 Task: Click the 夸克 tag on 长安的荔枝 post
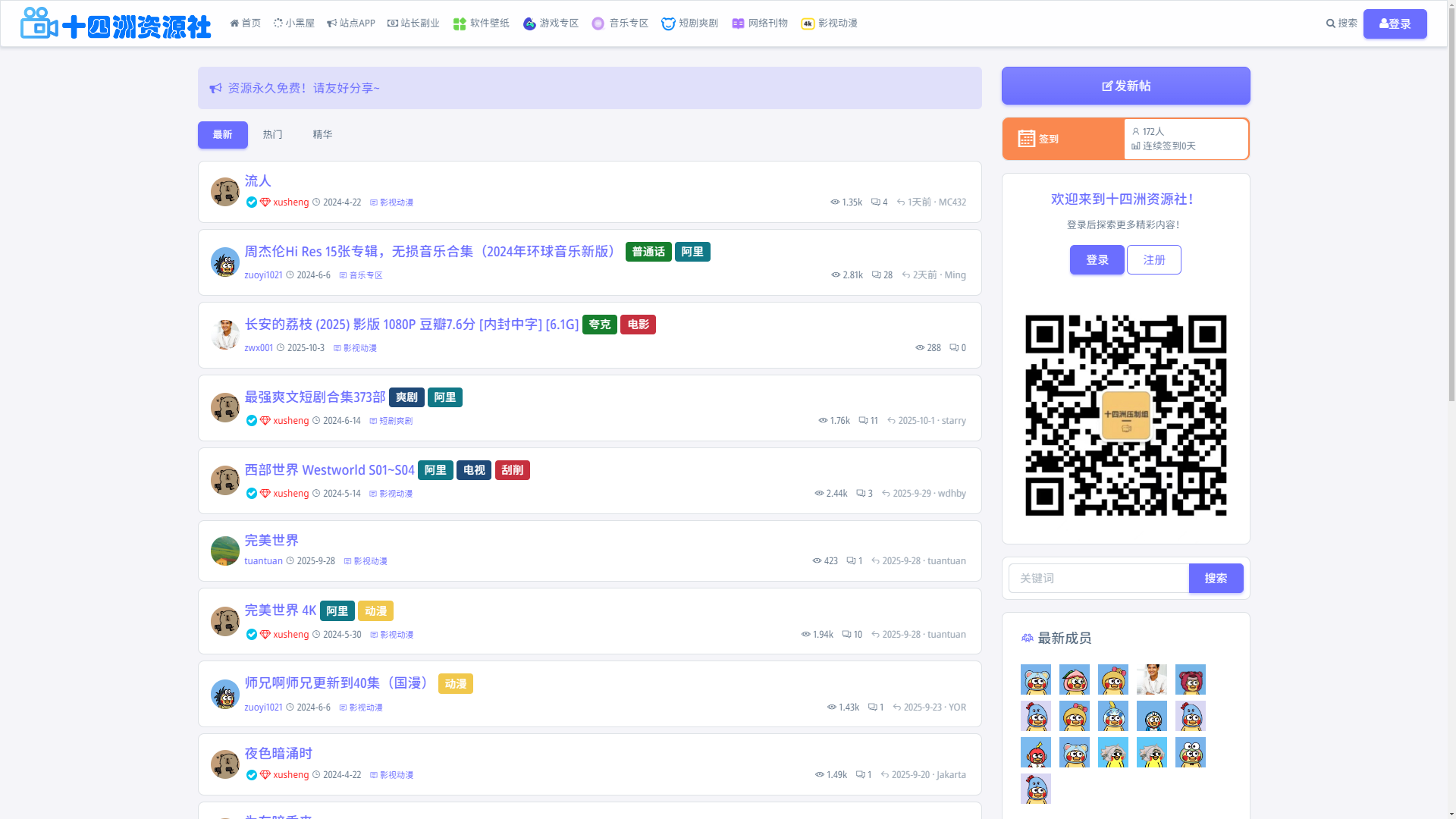[599, 325]
